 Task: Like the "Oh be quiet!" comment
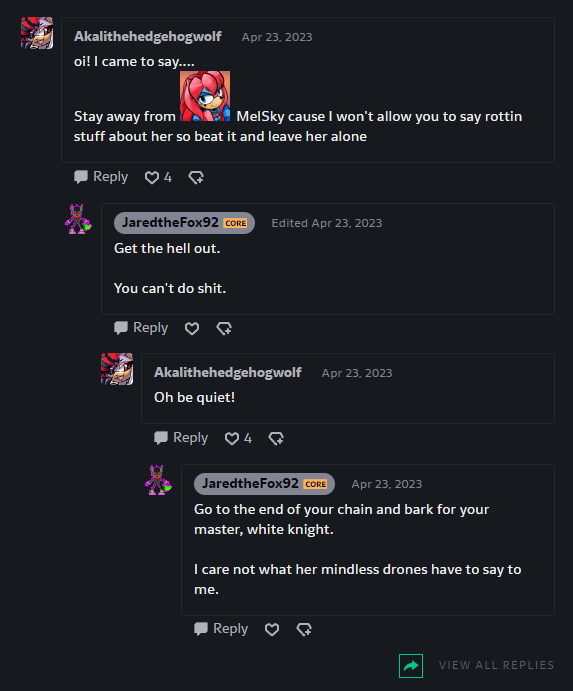[232, 438]
